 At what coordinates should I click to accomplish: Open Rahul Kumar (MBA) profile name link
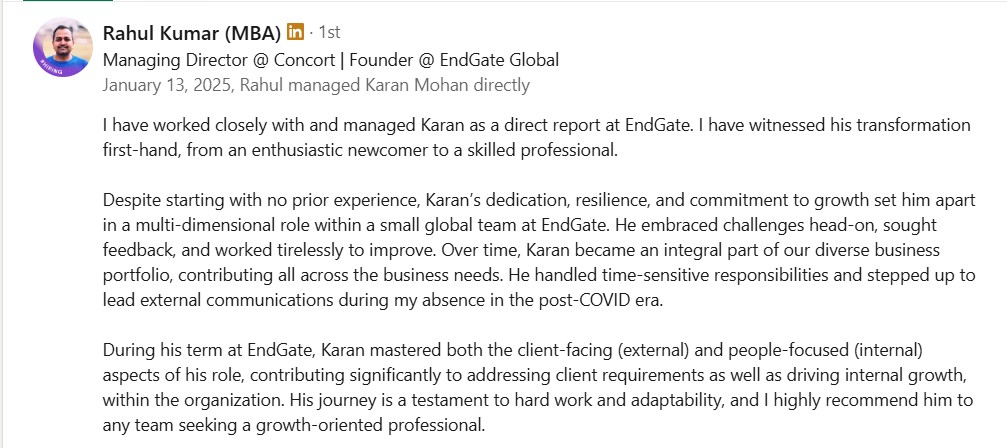pos(192,32)
